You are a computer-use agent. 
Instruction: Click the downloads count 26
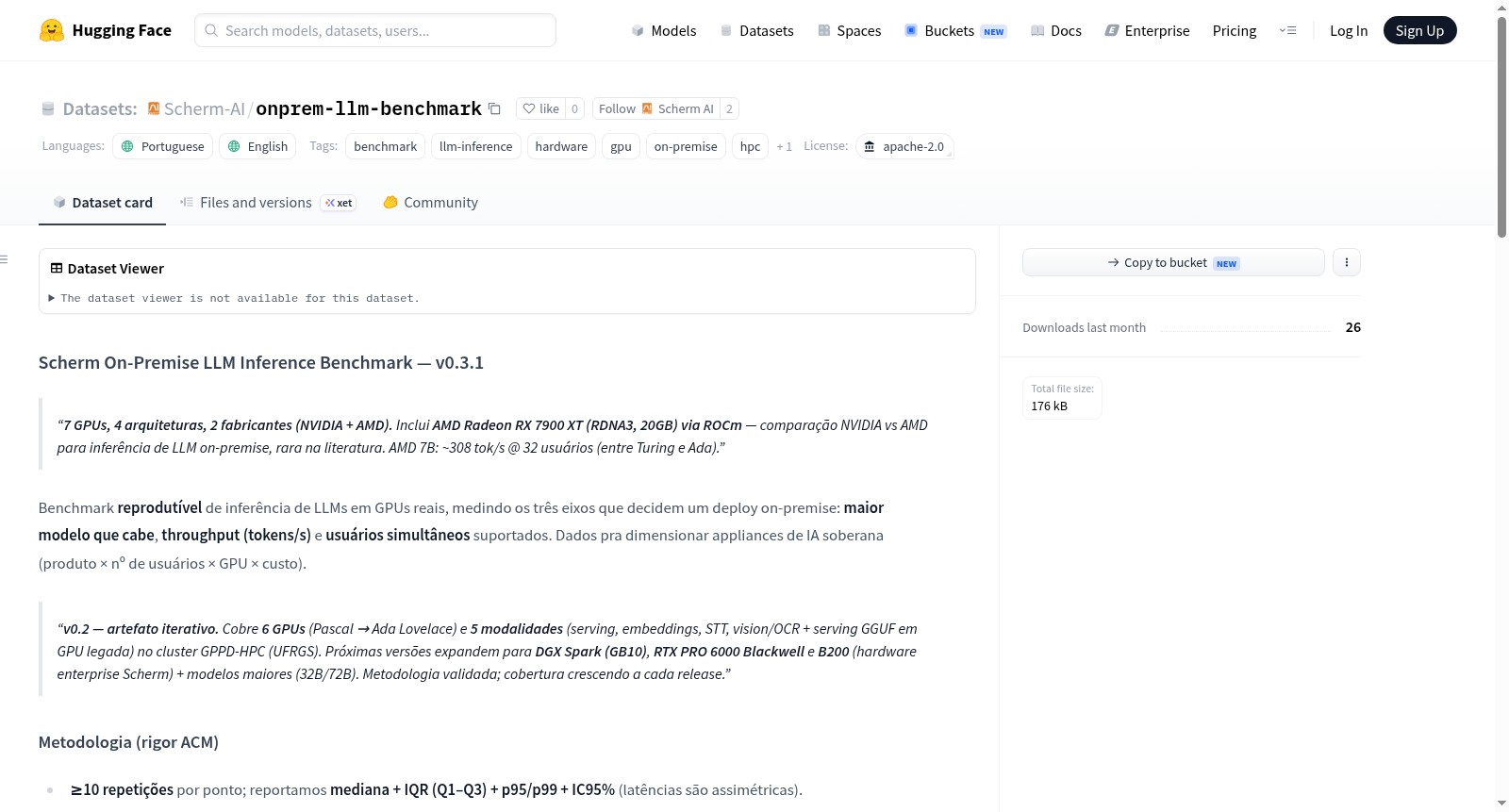(1353, 327)
